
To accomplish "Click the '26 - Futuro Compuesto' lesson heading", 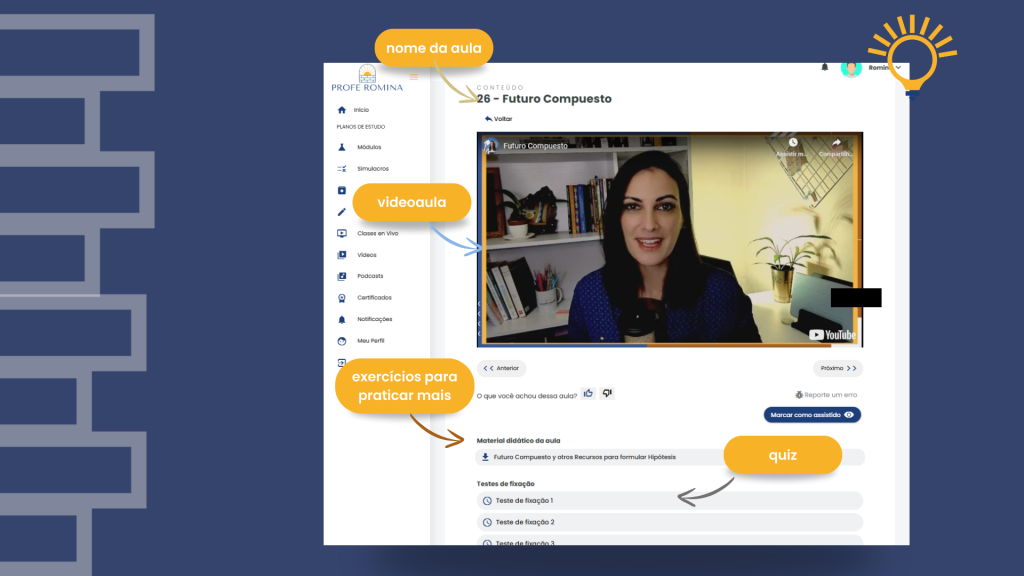I will [x=544, y=99].
